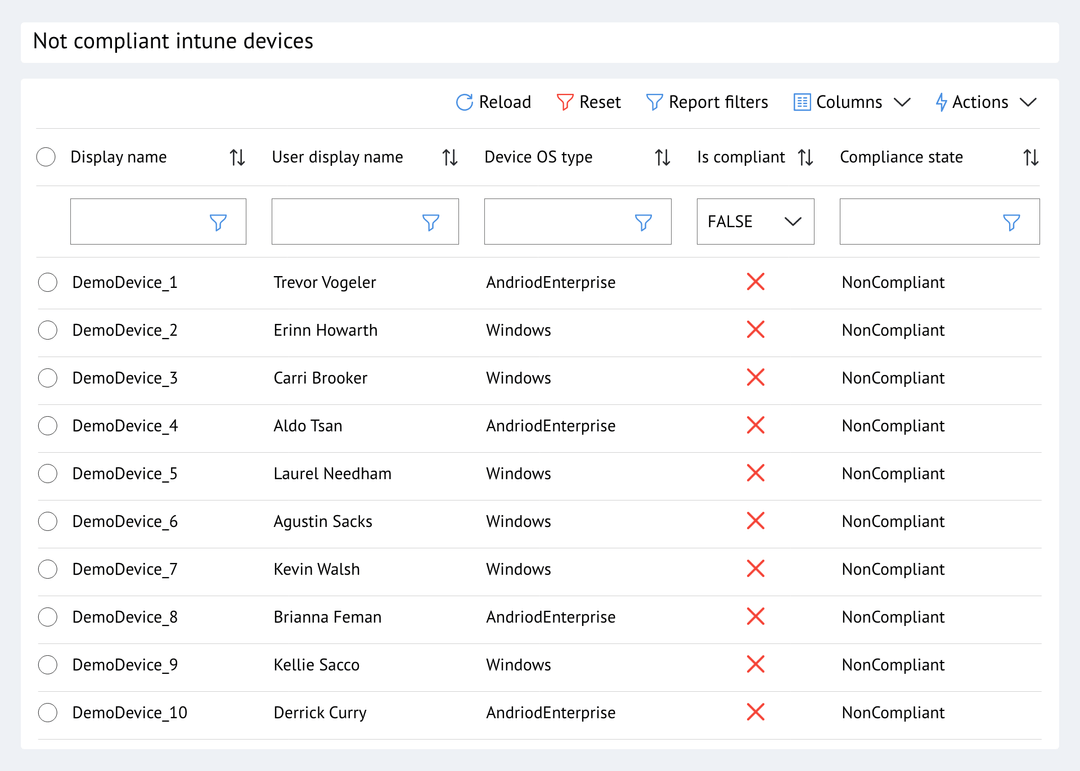1080x771 pixels.
Task: Click the Reset filter icon
Action: pos(566,102)
